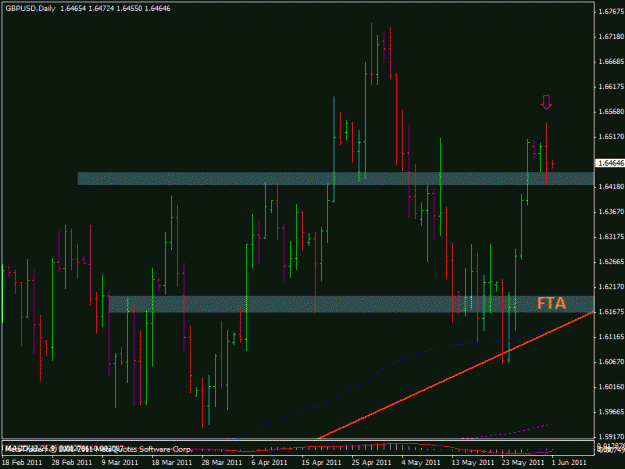Click price level 1.63670 on the axis

pyautogui.click(x=611, y=212)
